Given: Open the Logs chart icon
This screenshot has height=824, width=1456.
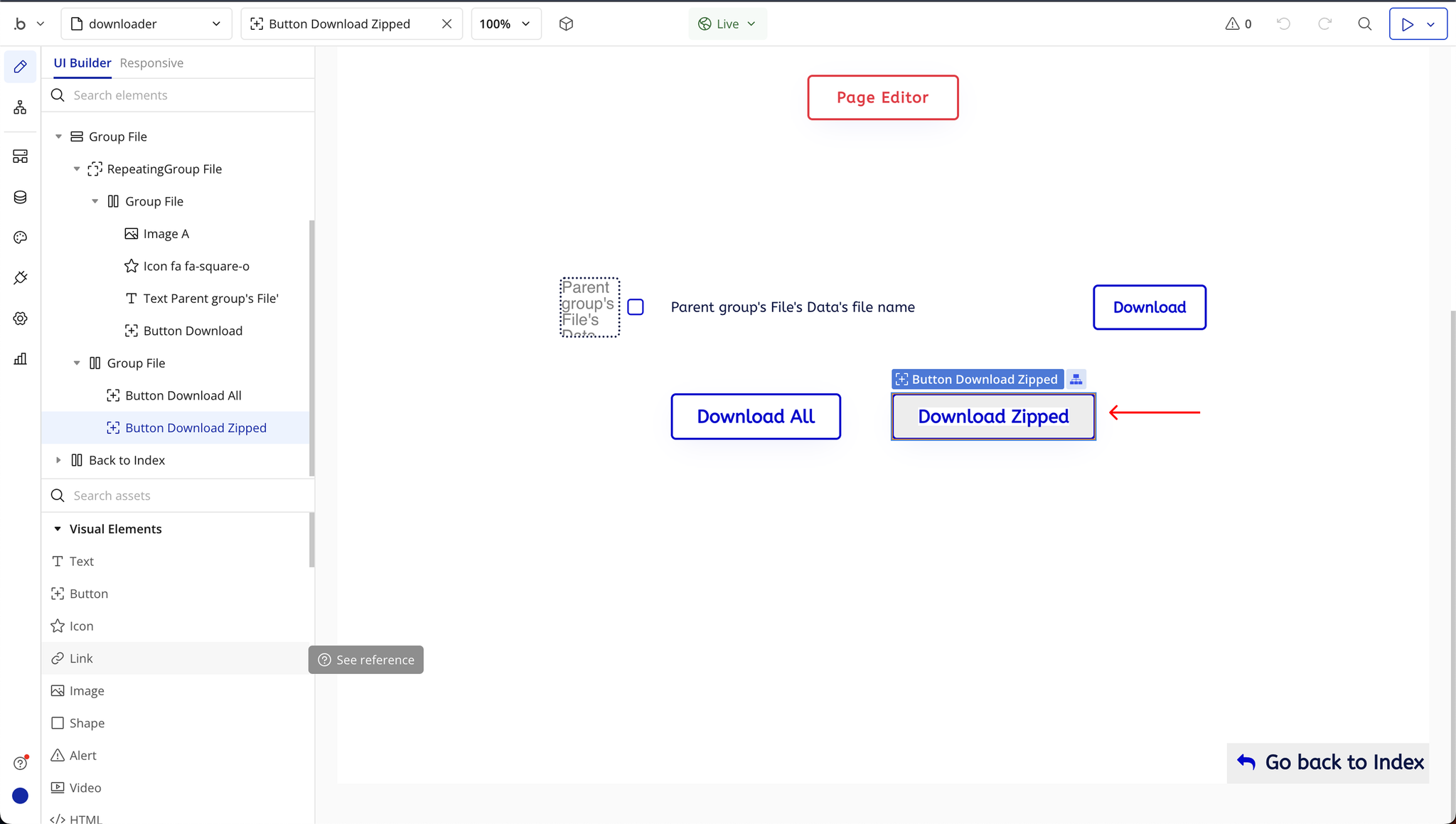Looking at the screenshot, I should [20, 359].
